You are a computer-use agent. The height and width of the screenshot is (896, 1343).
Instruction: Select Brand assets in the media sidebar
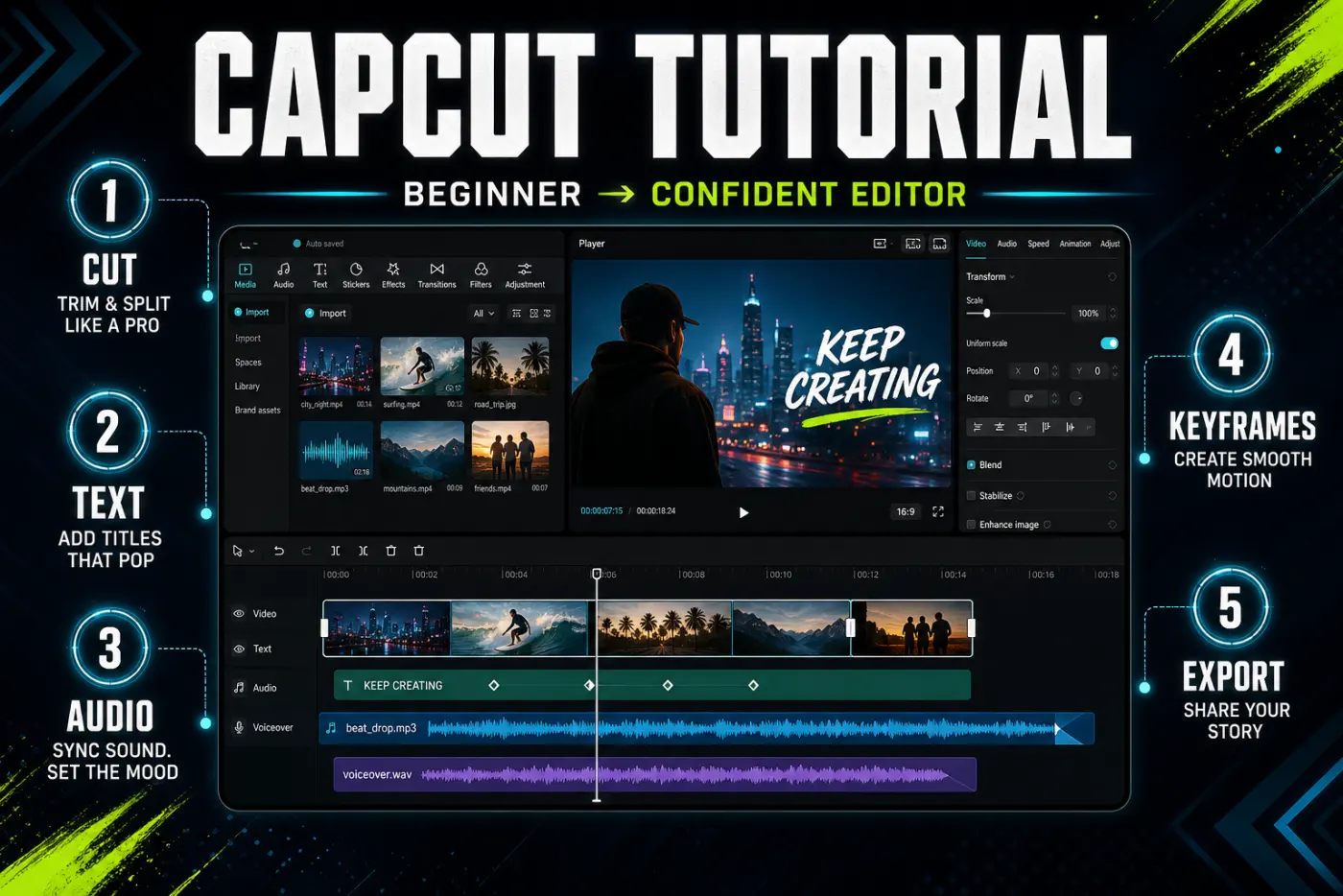tap(258, 411)
